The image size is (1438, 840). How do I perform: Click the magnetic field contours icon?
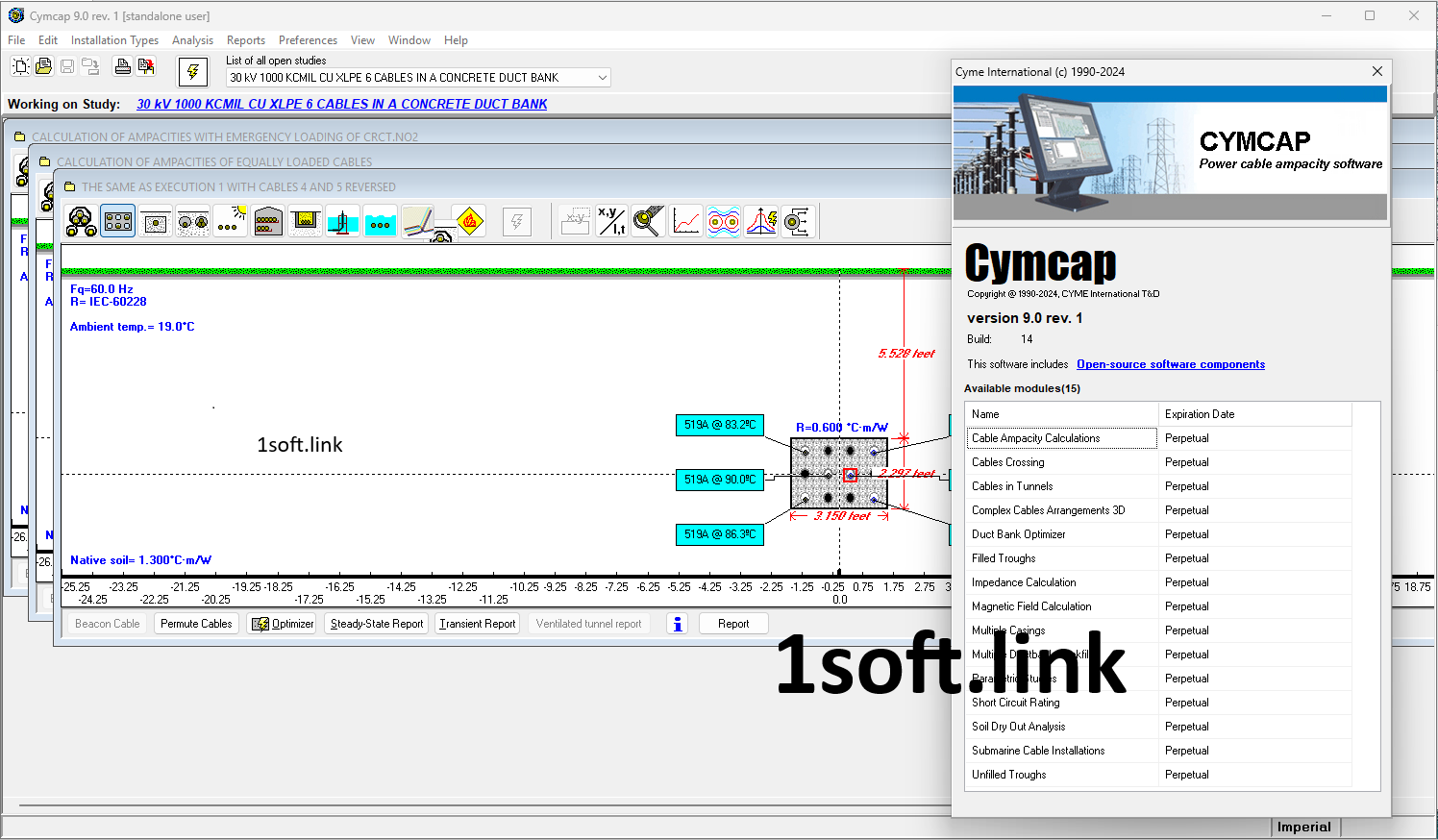tap(724, 222)
